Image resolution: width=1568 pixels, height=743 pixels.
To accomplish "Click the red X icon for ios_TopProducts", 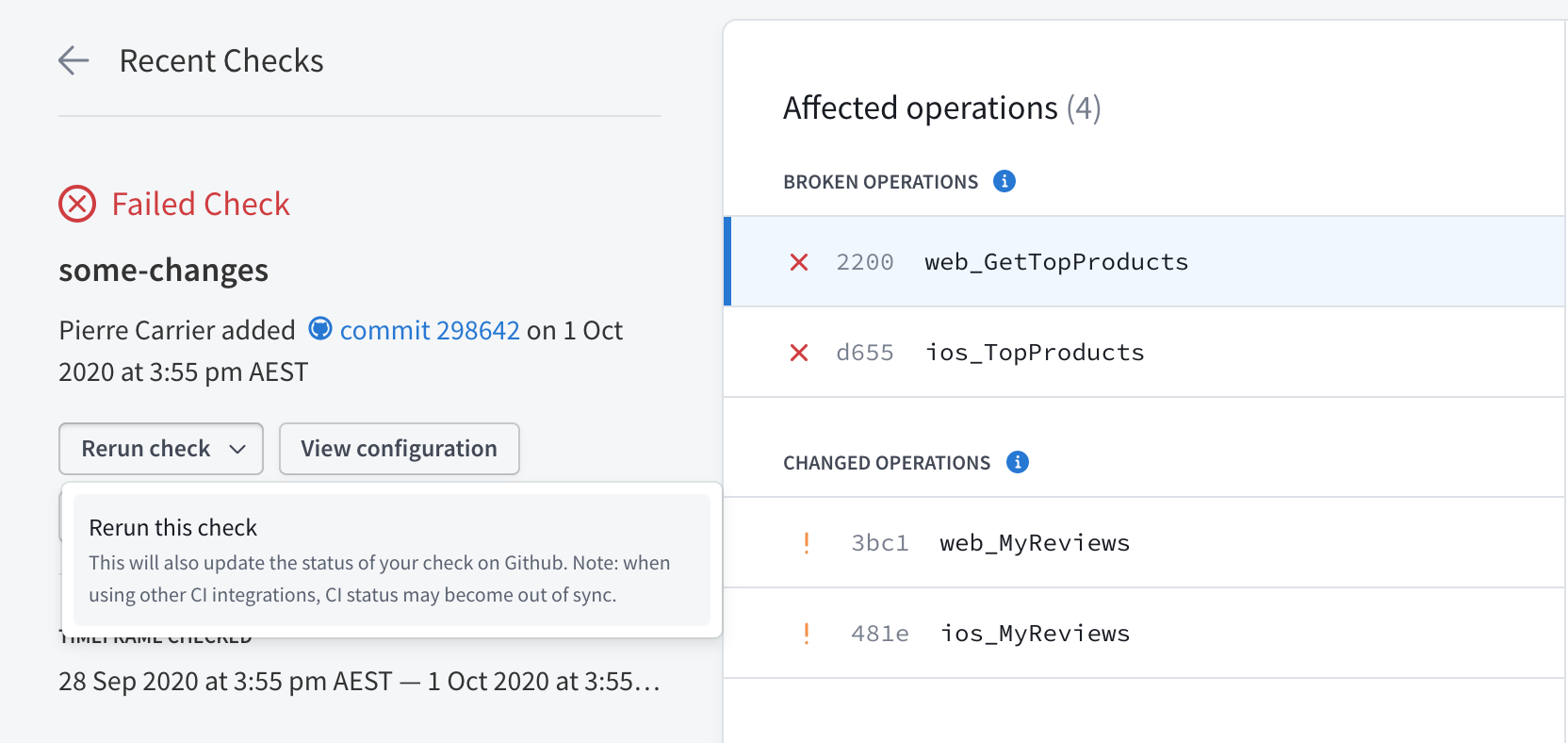I will (799, 353).
